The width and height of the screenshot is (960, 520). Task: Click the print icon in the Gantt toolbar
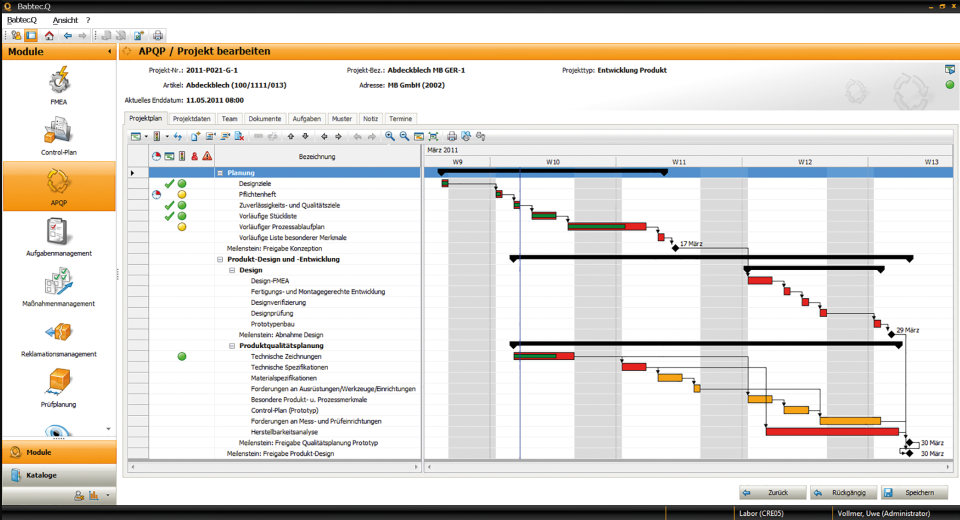coord(452,136)
